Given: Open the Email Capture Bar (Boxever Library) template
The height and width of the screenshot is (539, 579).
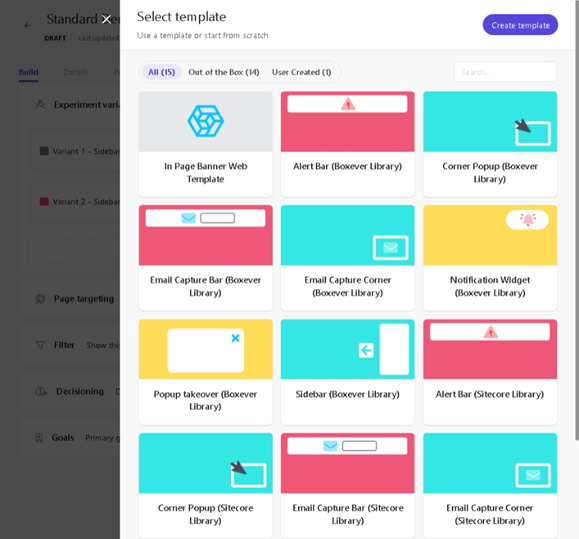Looking at the screenshot, I should (206, 258).
